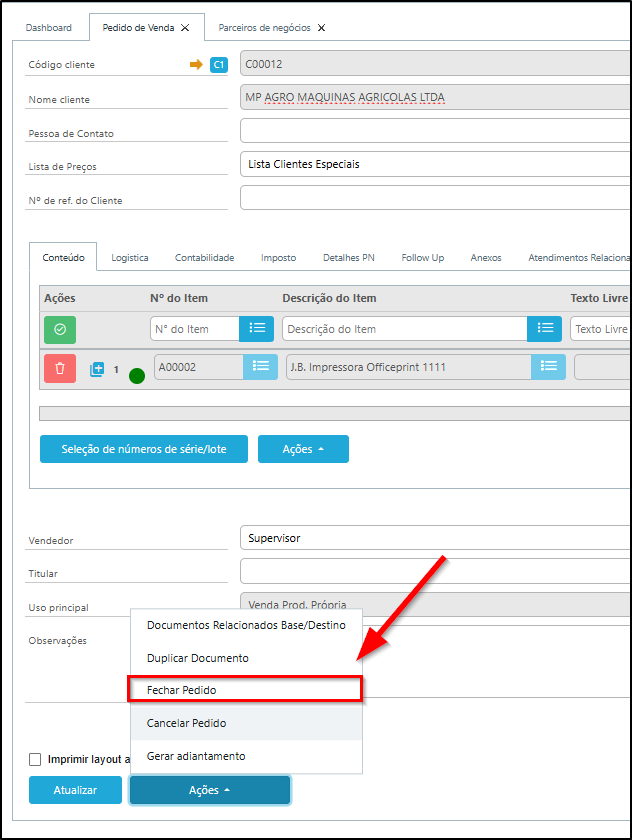Click list icon beside J.B. Impressora description

(x=548, y=367)
